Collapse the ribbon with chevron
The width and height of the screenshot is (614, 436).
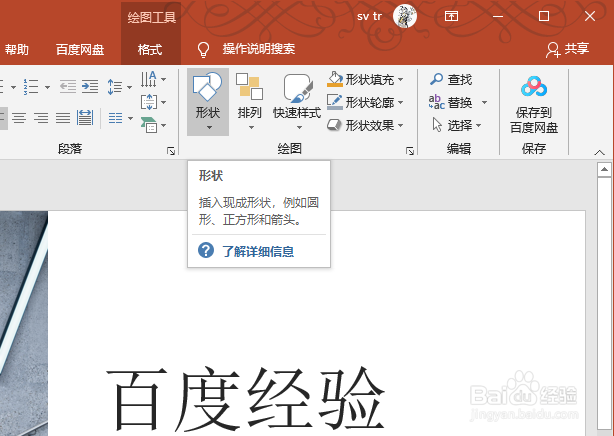point(600,152)
